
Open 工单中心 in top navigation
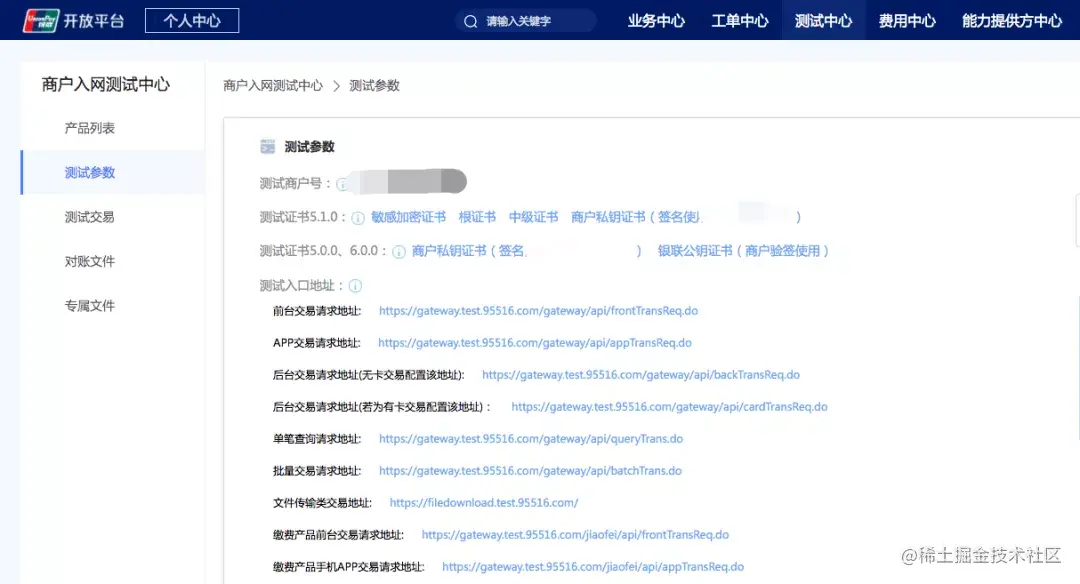pyautogui.click(x=740, y=21)
